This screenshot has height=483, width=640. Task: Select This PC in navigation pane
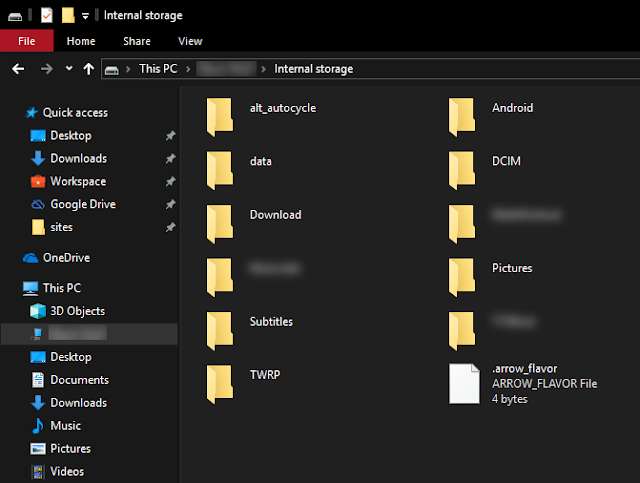point(62,288)
